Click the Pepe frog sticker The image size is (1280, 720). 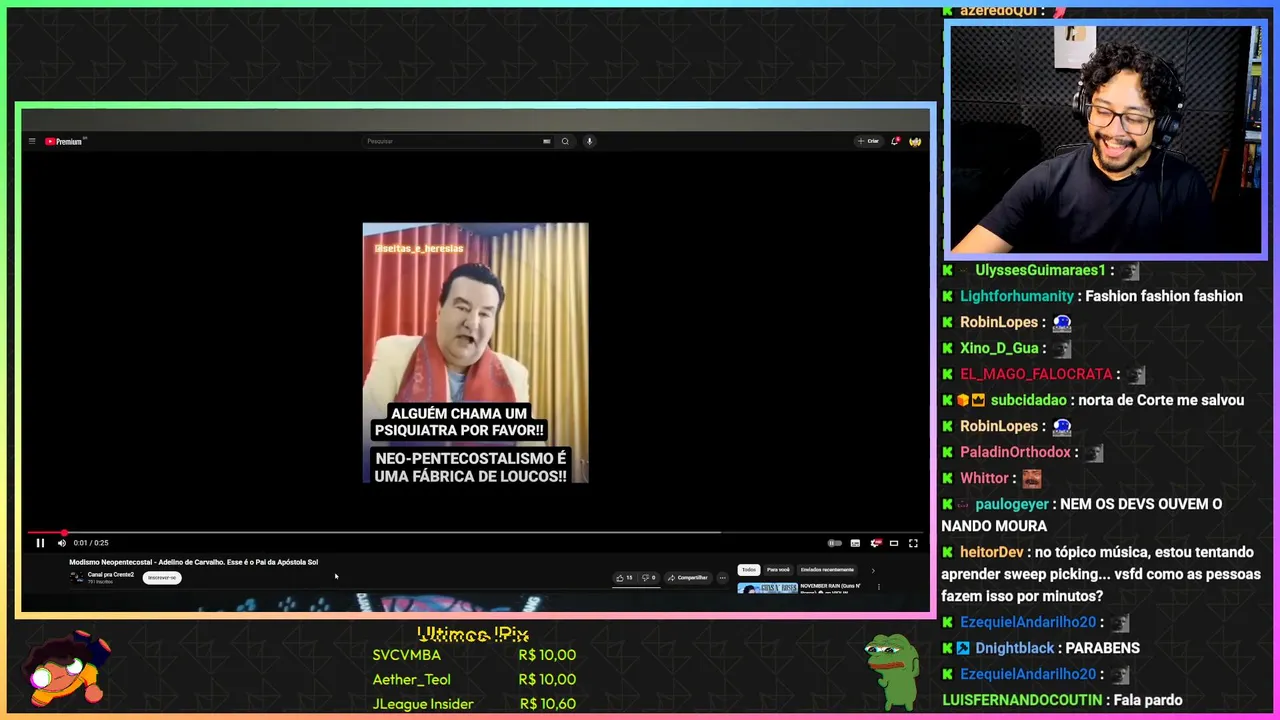(x=892, y=671)
